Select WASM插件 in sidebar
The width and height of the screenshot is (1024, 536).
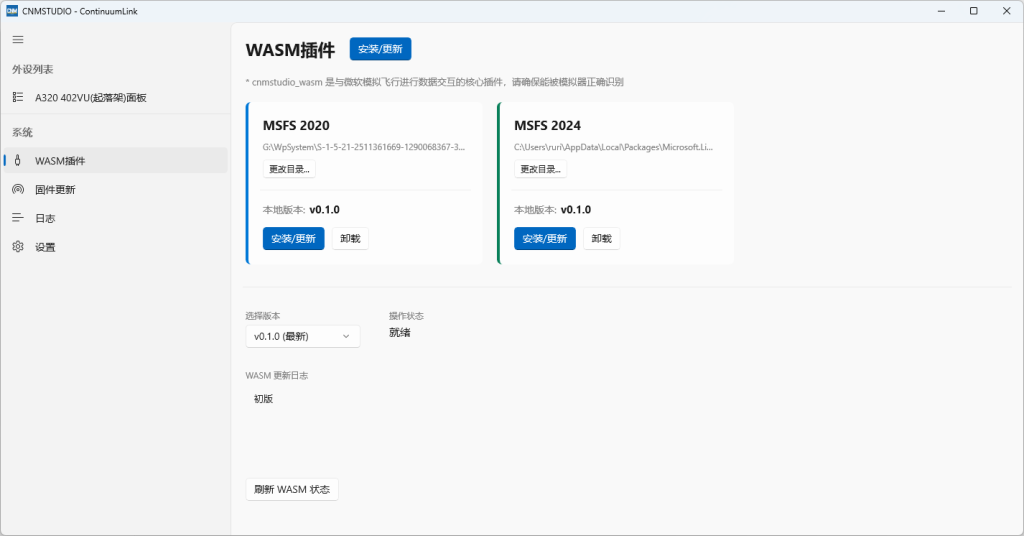[115, 161]
